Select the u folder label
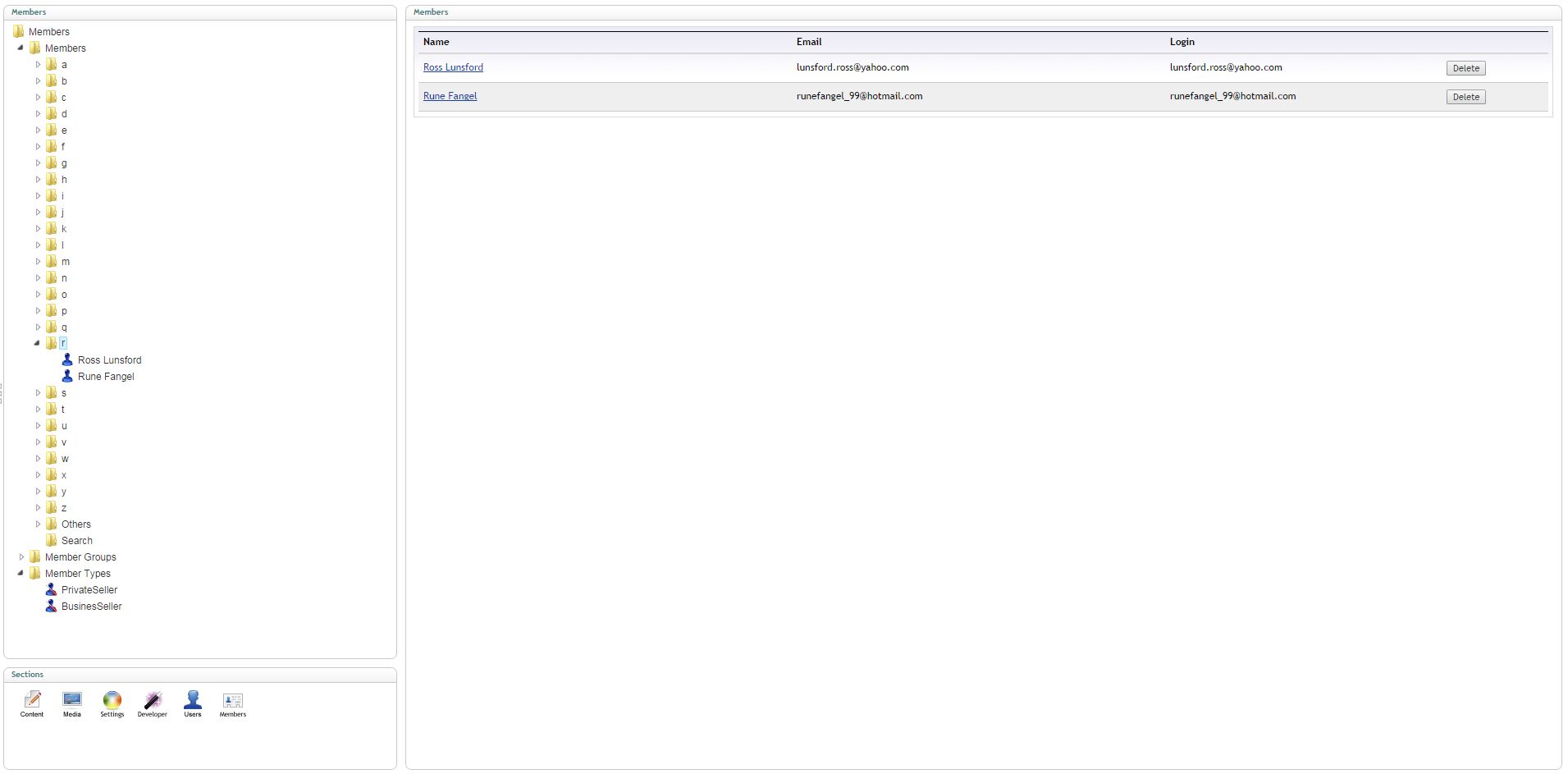Viewport: 1568px width, 783px height. 64,426
